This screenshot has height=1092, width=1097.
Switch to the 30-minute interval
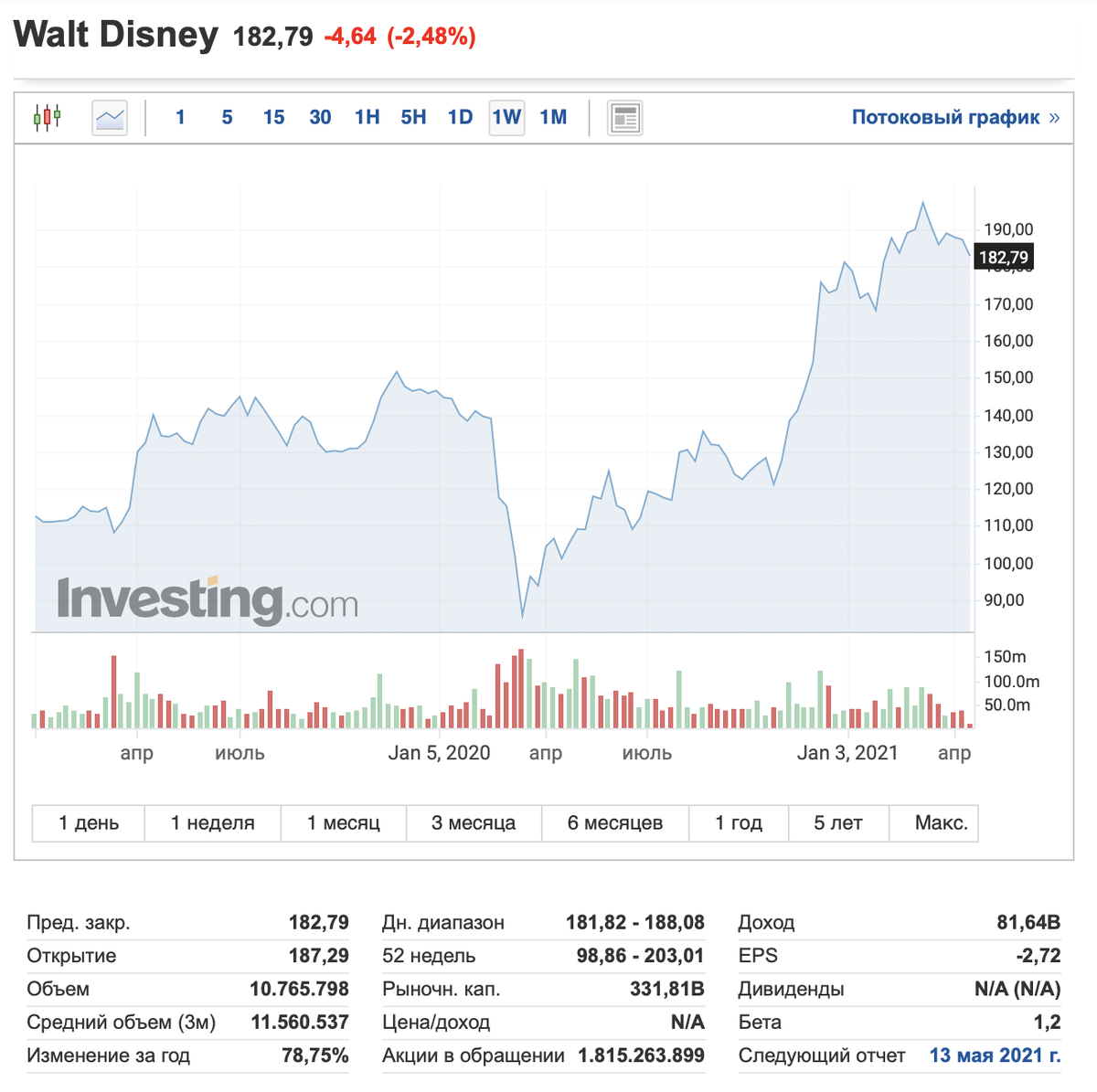click(320, 117)
